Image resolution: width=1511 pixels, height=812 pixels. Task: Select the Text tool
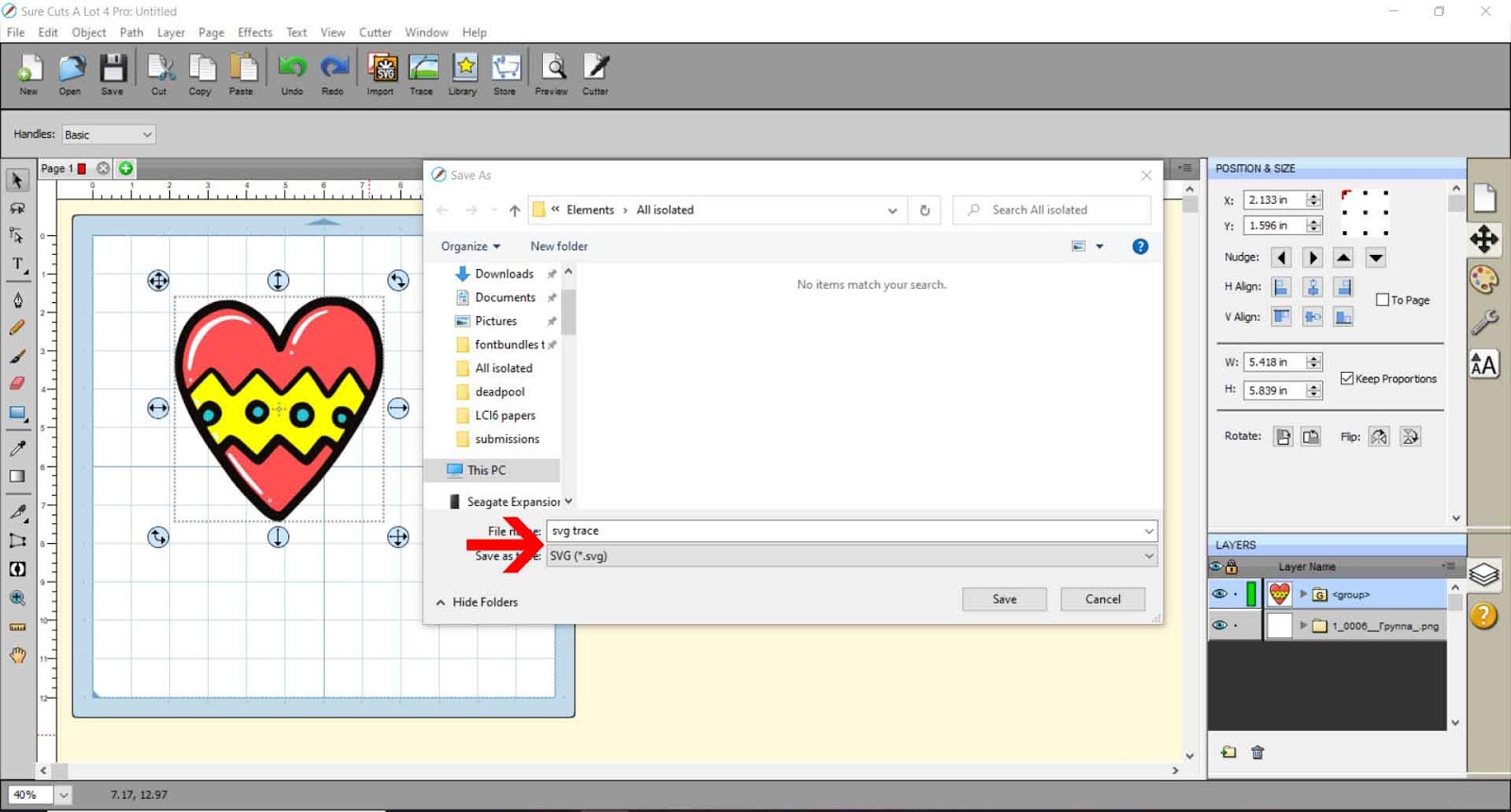tap(17, 264)
